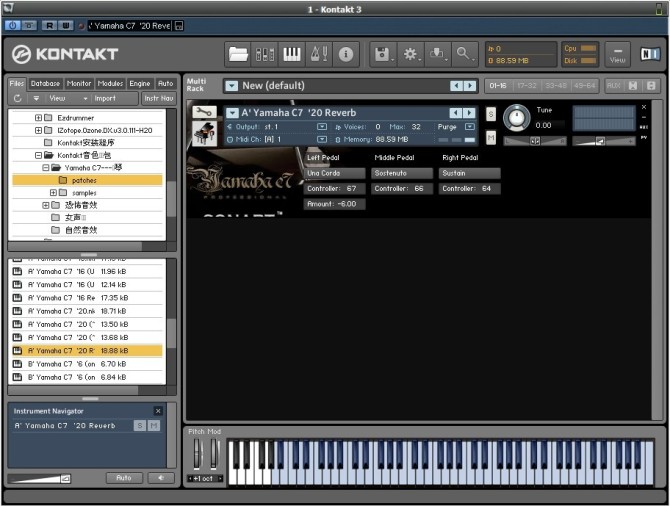670x506 pixels.
Task: Click the info pane icon
Action: (x=346, y=54)
